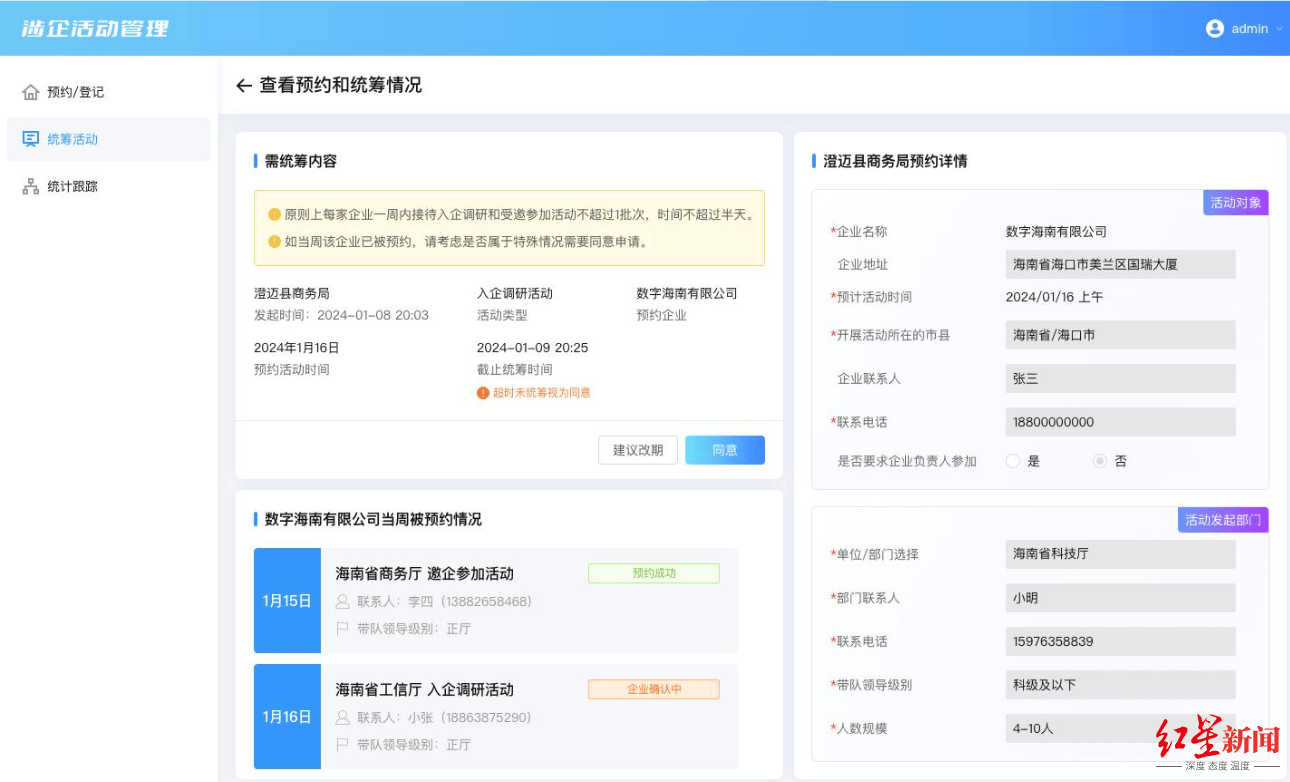Open 统计跟踪 in the sidebar
Viewport: 1290px width, 782px height.
[73, 187]
